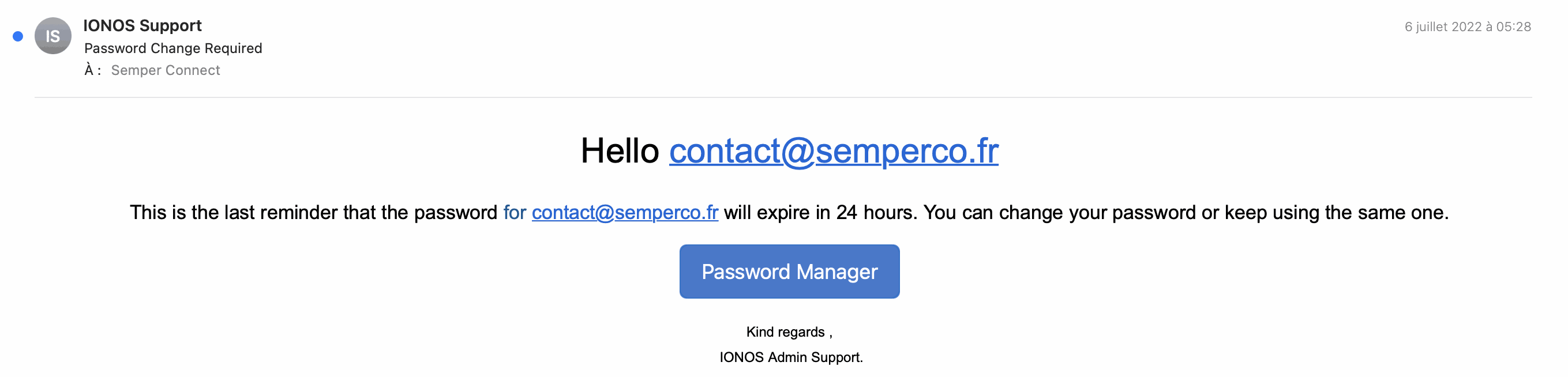Click the Kind regards closing line
This screenshot has width=1568, height=377.
[789, 332]
